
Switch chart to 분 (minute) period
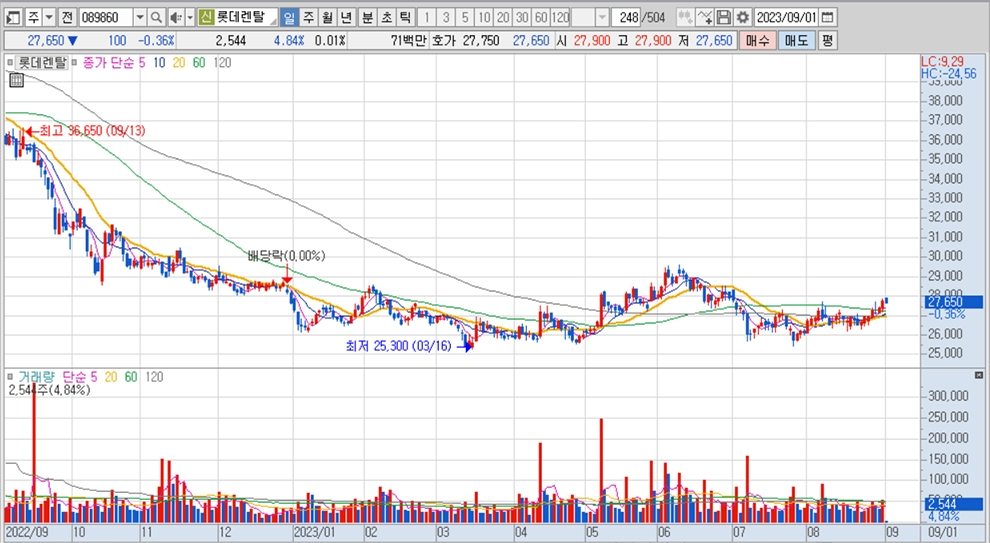pos(367,18)
